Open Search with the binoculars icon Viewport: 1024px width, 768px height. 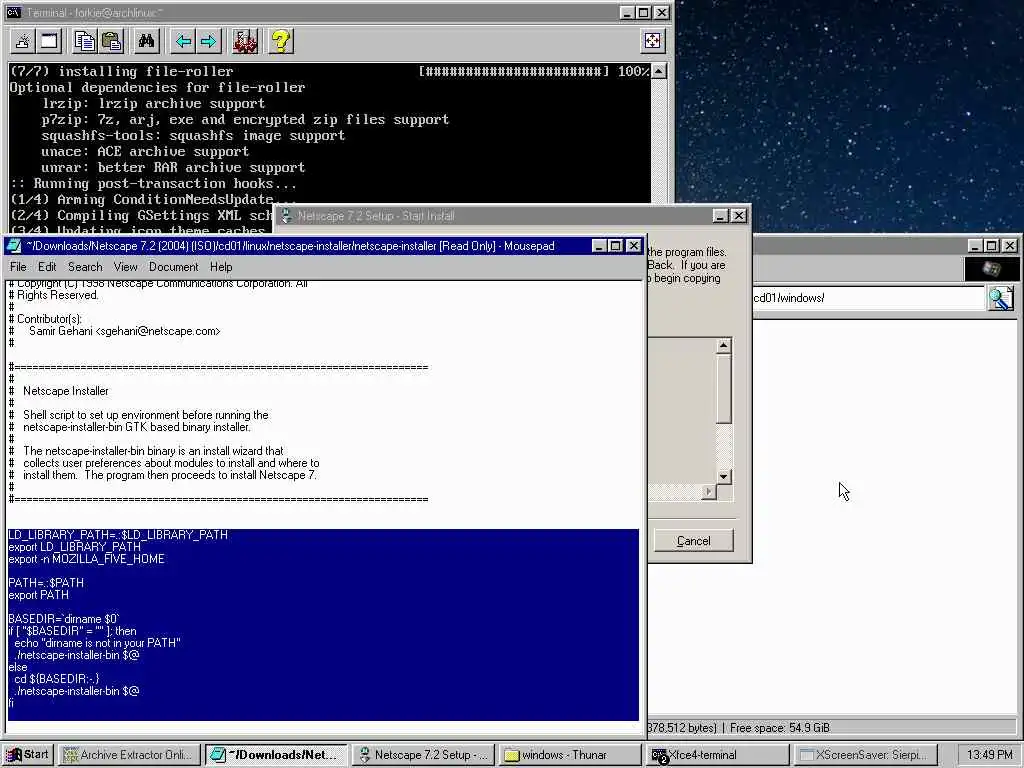[146, 42]
